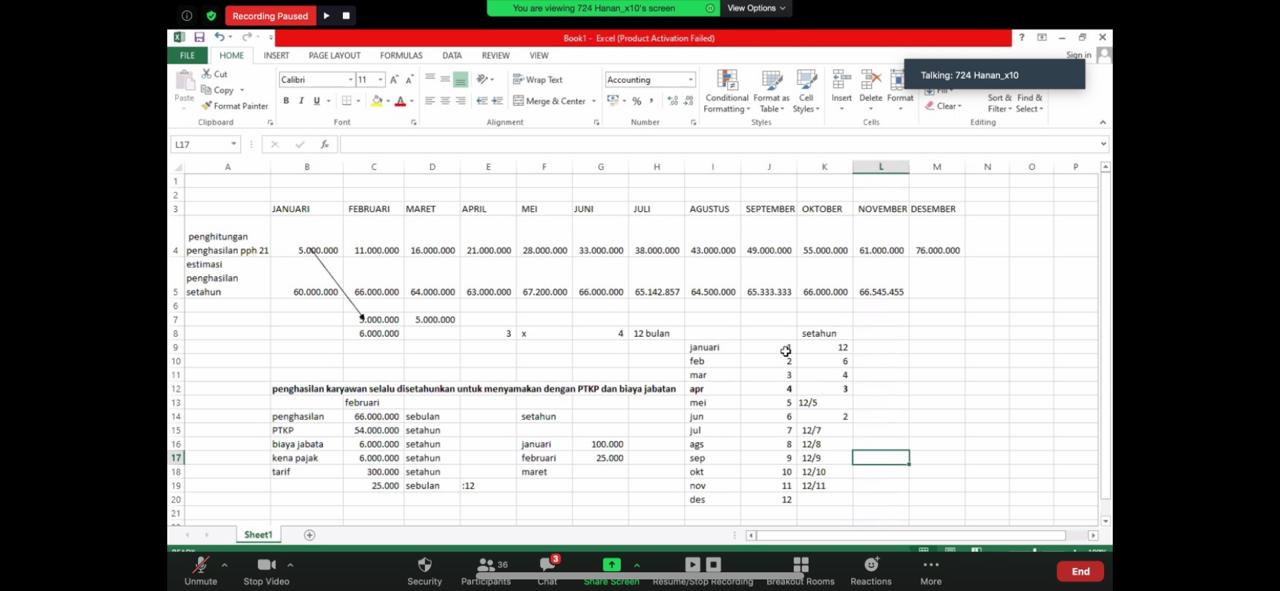Switch to the FORMULAS ribbon tab
Screen dimensions: 1280x591
coord(401,56)
